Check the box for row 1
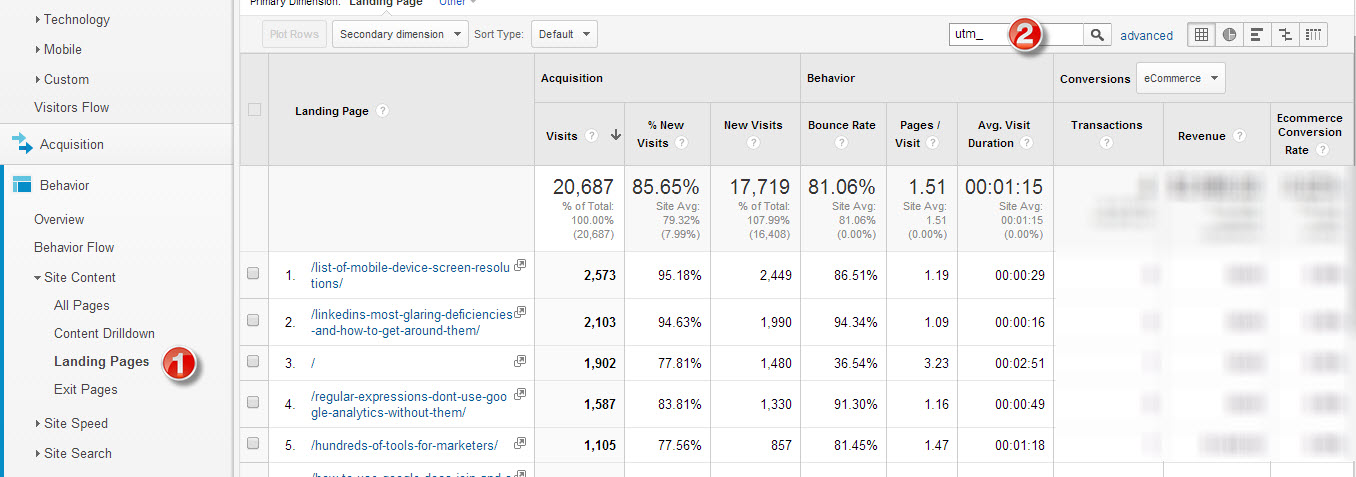The width and height of the screenshot is (1356, 477). 253,273
